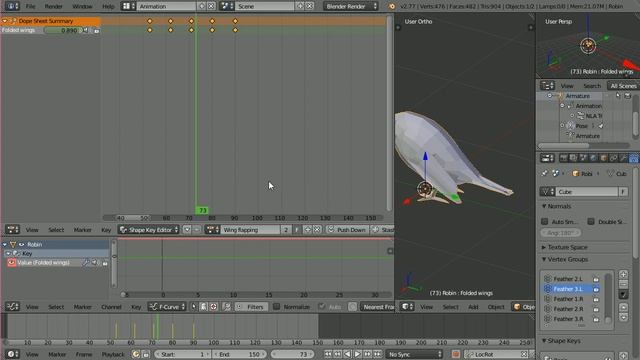Image resolution: width=640 pixels, height=360 pixels.
Task: Click the action browse icon beside Wing flapping
Action: click(x=212, y=230)
